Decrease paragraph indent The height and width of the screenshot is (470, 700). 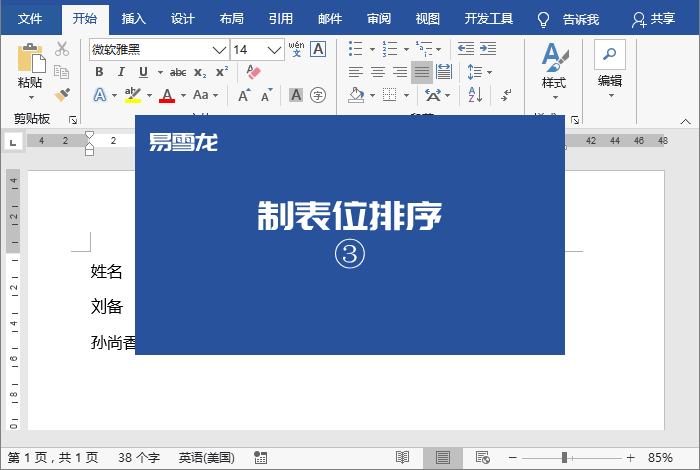coord(466,49)
